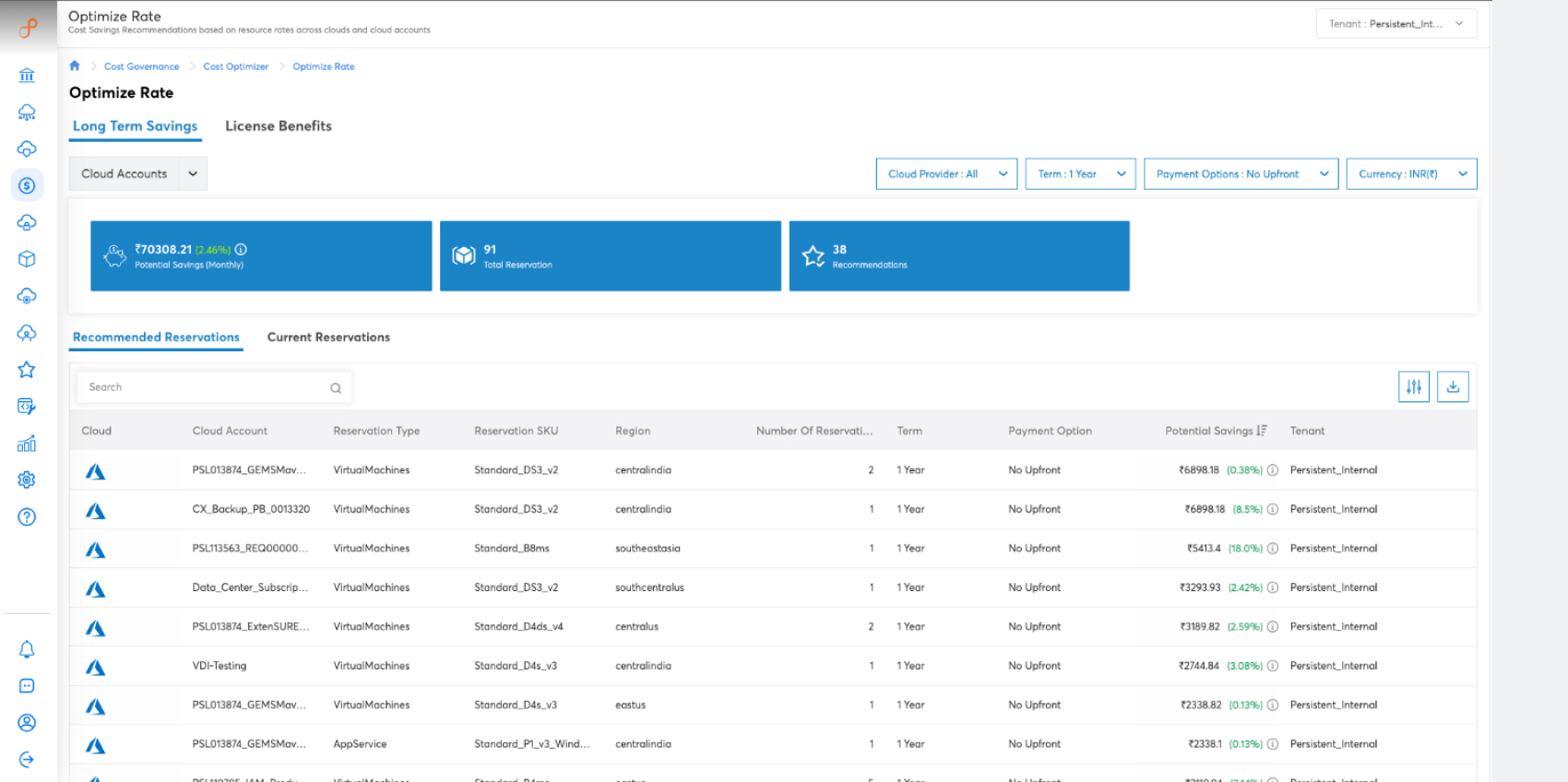Open the help question mark icon

pos(27,516)
